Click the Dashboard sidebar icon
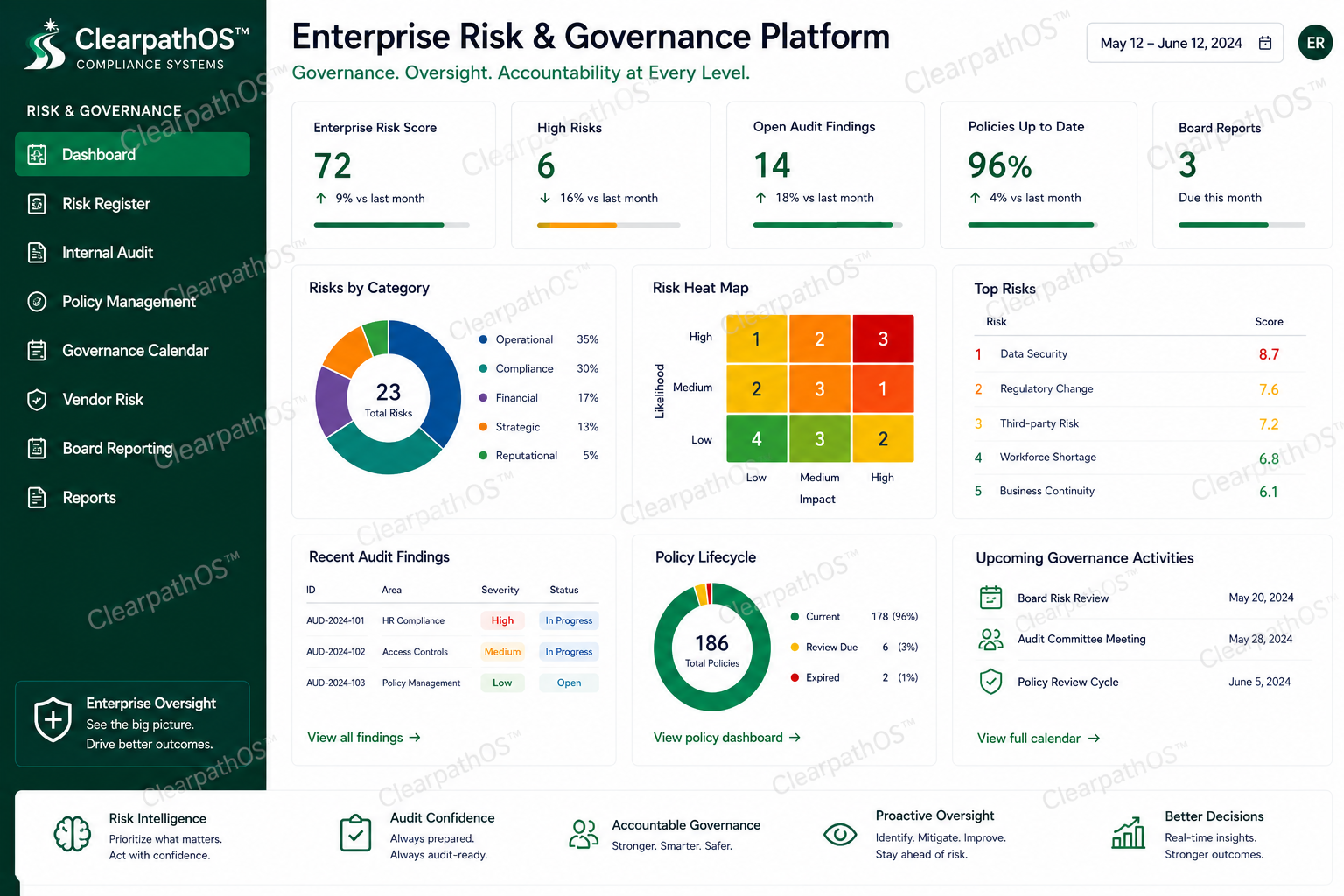The height and width of the screenshot is (896, 1344). point(37,155)
